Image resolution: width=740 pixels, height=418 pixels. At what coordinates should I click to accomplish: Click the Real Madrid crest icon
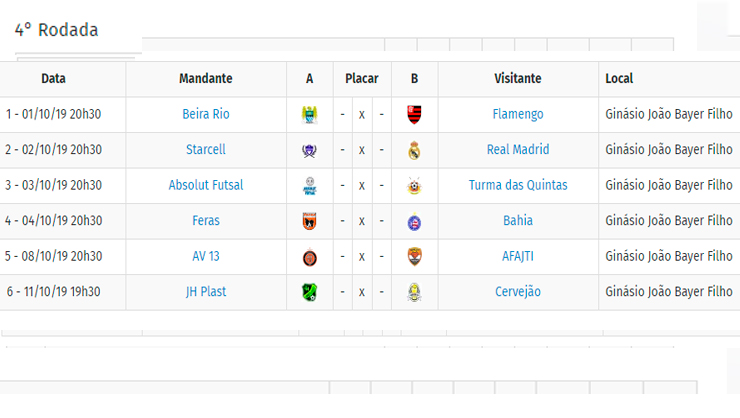pyautogui.click(x=414, y=150)
